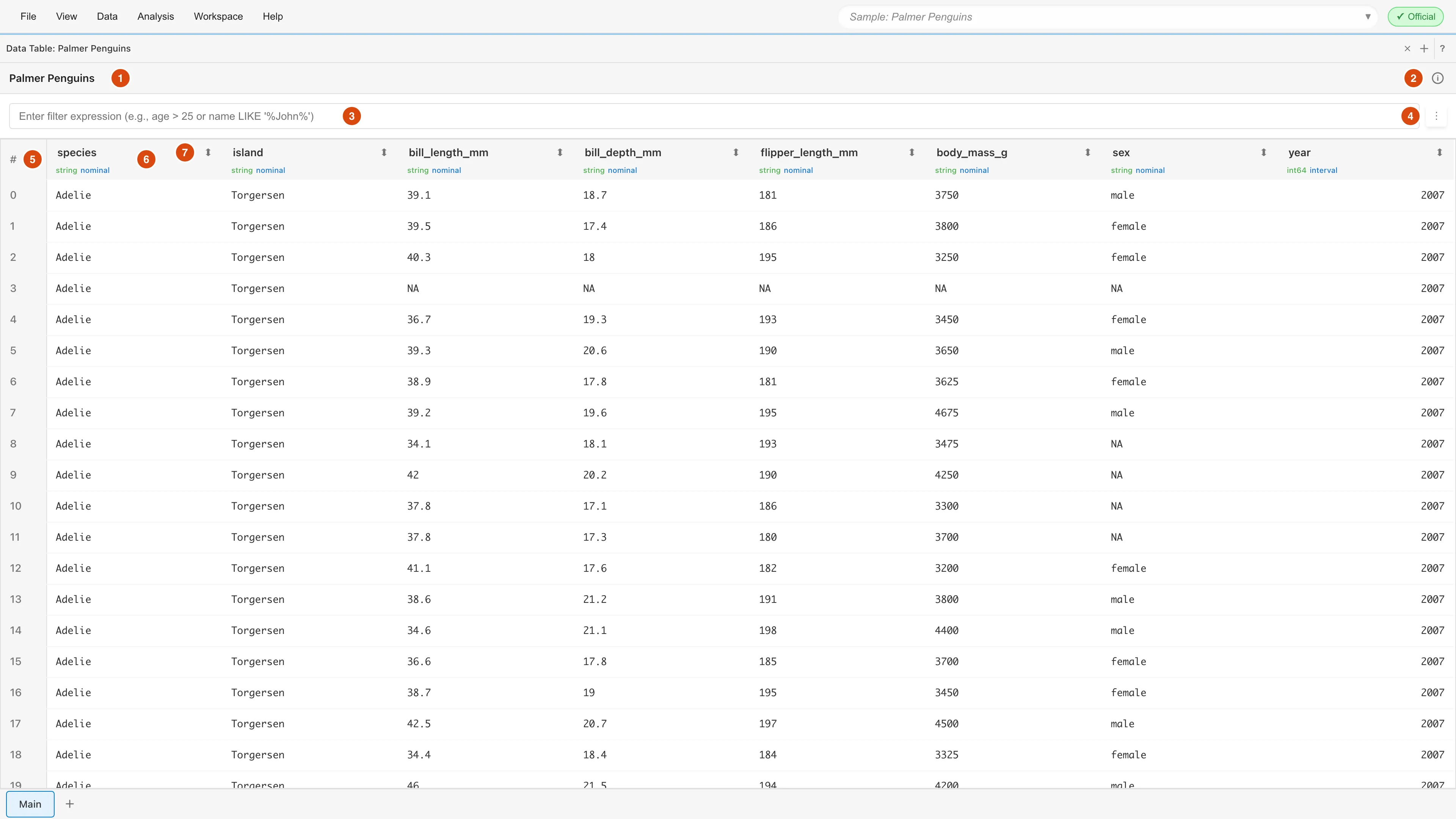Image resolution: width=1456 pixels, height=819 pixels.
Task: Add a new workspace tab at the bottom
Action: point(69,804)
